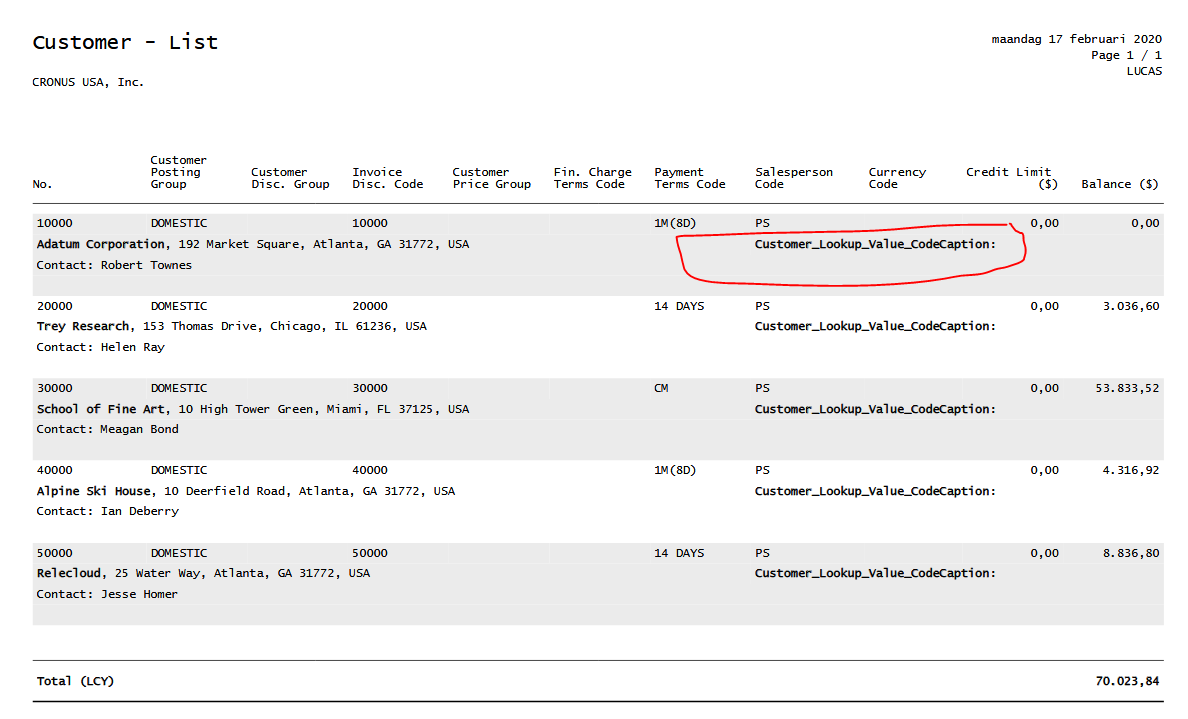This screenshot has height=719, width=1188.
Task: Click Trey Research address line
Action: click(x=232, y=327)
